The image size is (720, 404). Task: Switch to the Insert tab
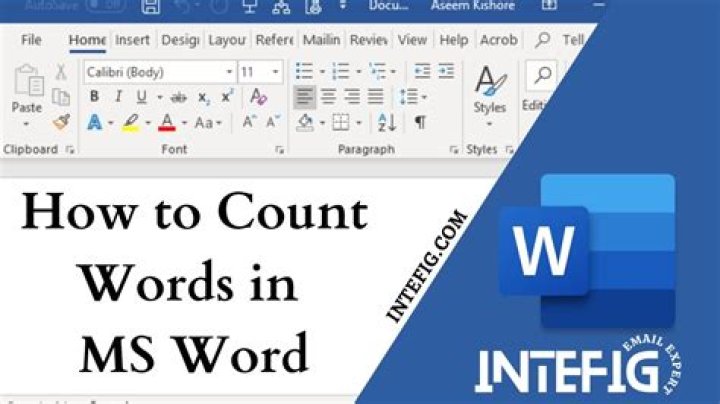click(x=132, y=40)
